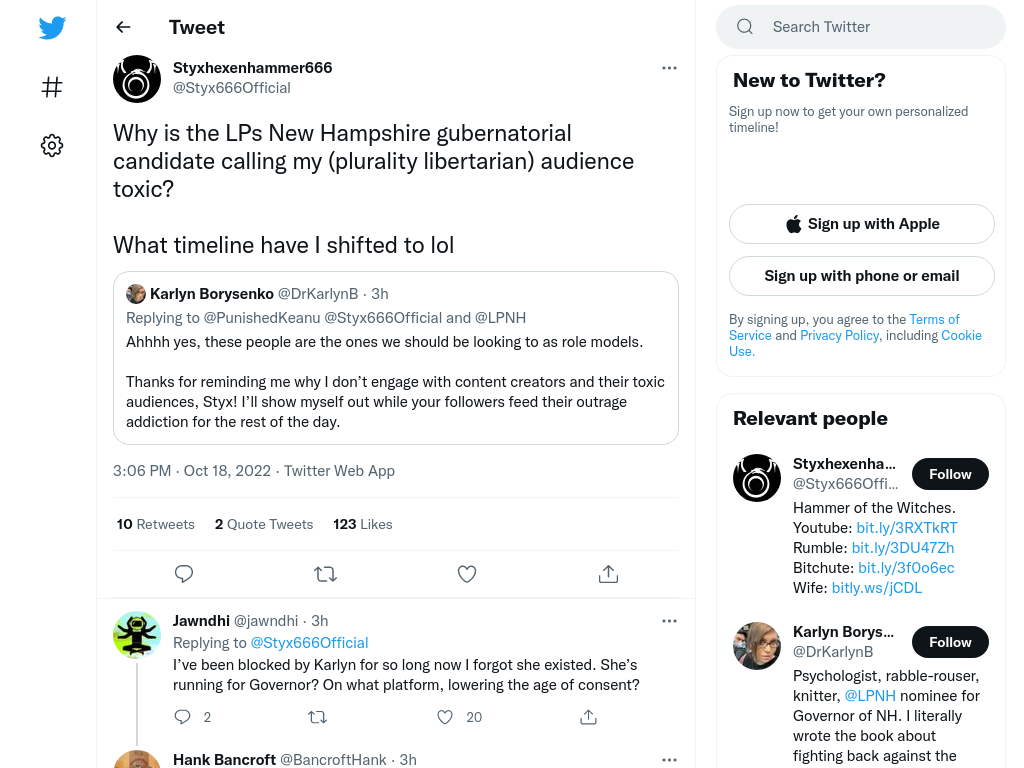Viewport: 1024px width, 768px height.
Task: Open Jawndhi's profile avatar
Action: 136,635
